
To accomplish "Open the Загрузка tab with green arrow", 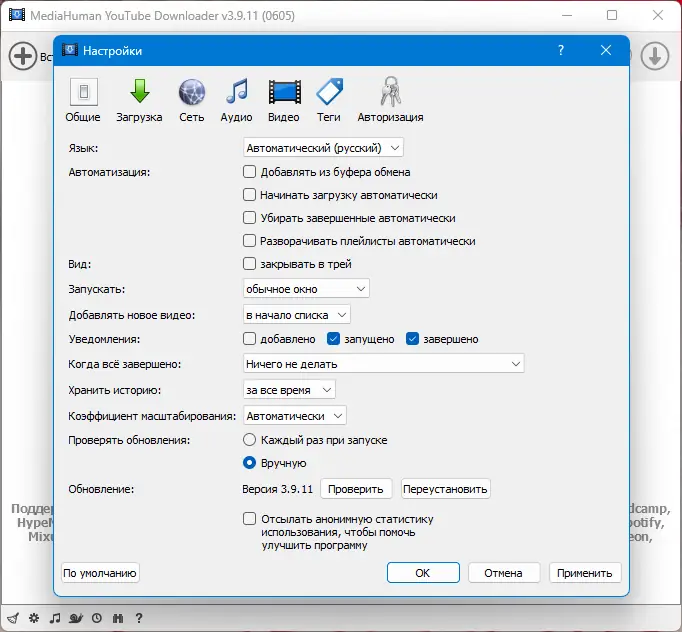I will coord(139,91).
